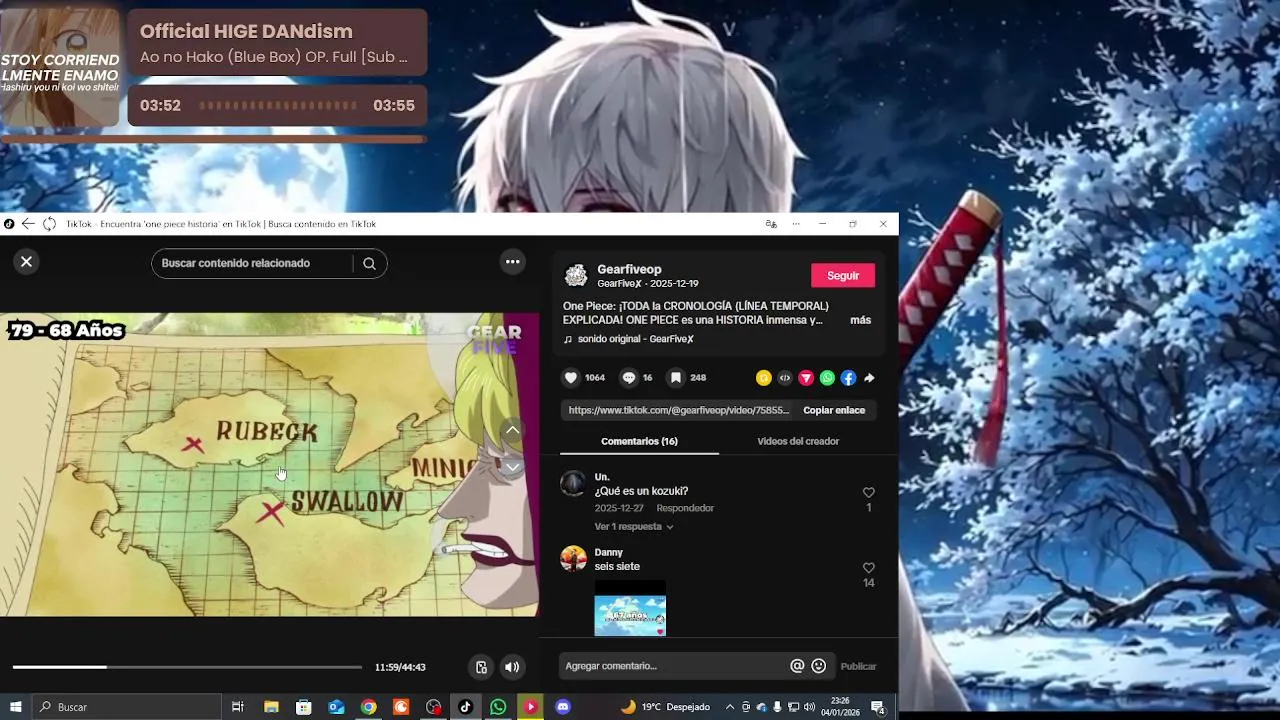
Task: Save video with the bookmark icon
Action: 676,378
